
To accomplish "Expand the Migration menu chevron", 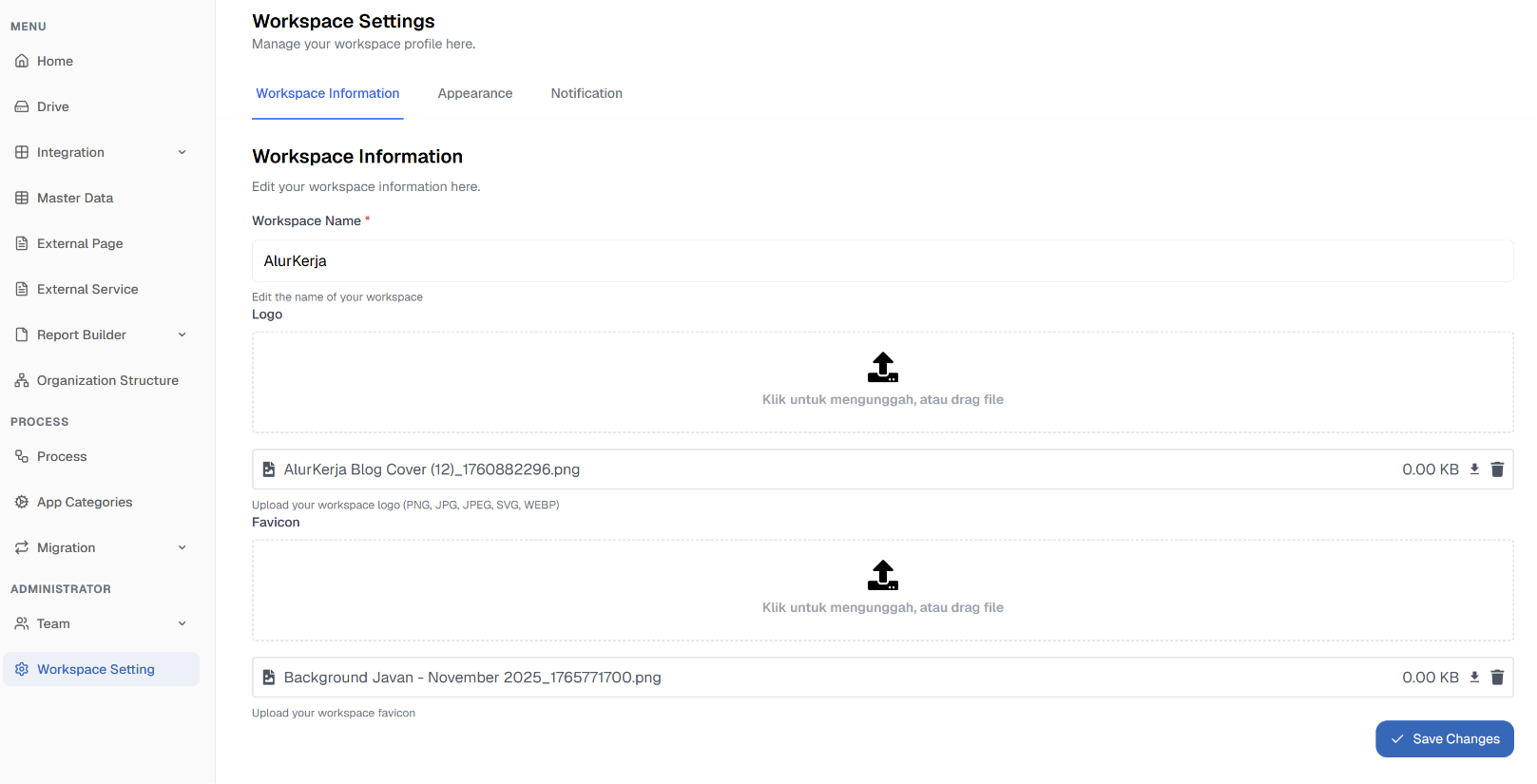I will tap(182, 547).
